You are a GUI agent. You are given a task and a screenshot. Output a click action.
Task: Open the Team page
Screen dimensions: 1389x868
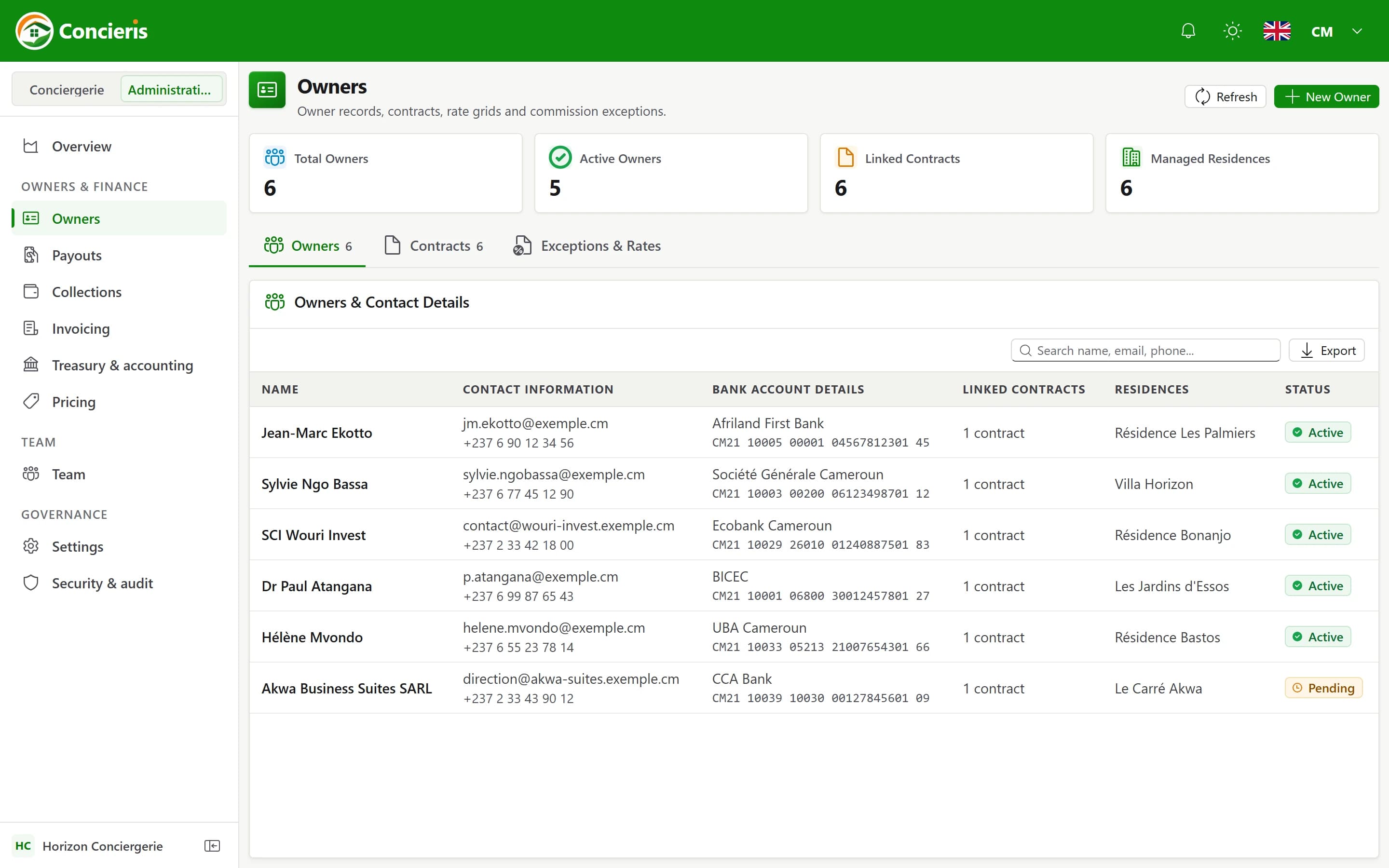[119, 474]
